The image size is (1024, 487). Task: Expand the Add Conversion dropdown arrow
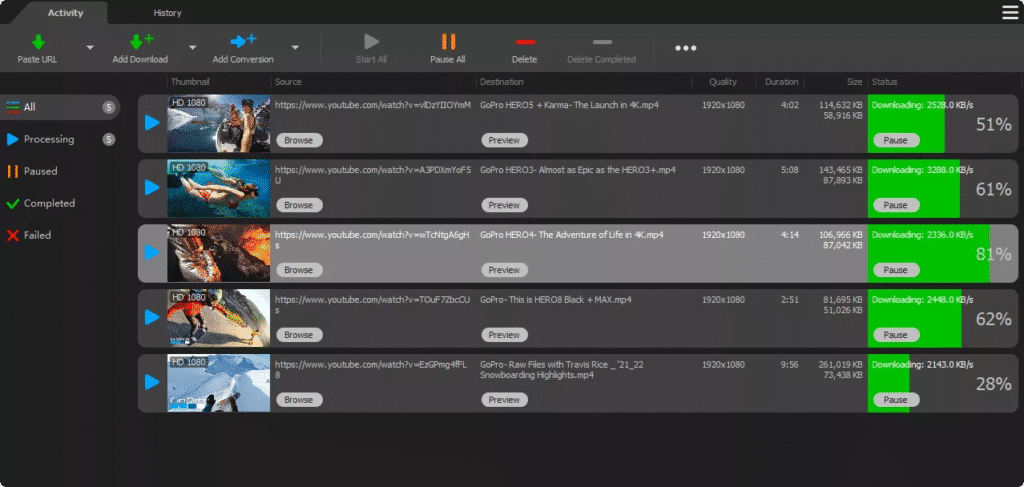point(295,48)
